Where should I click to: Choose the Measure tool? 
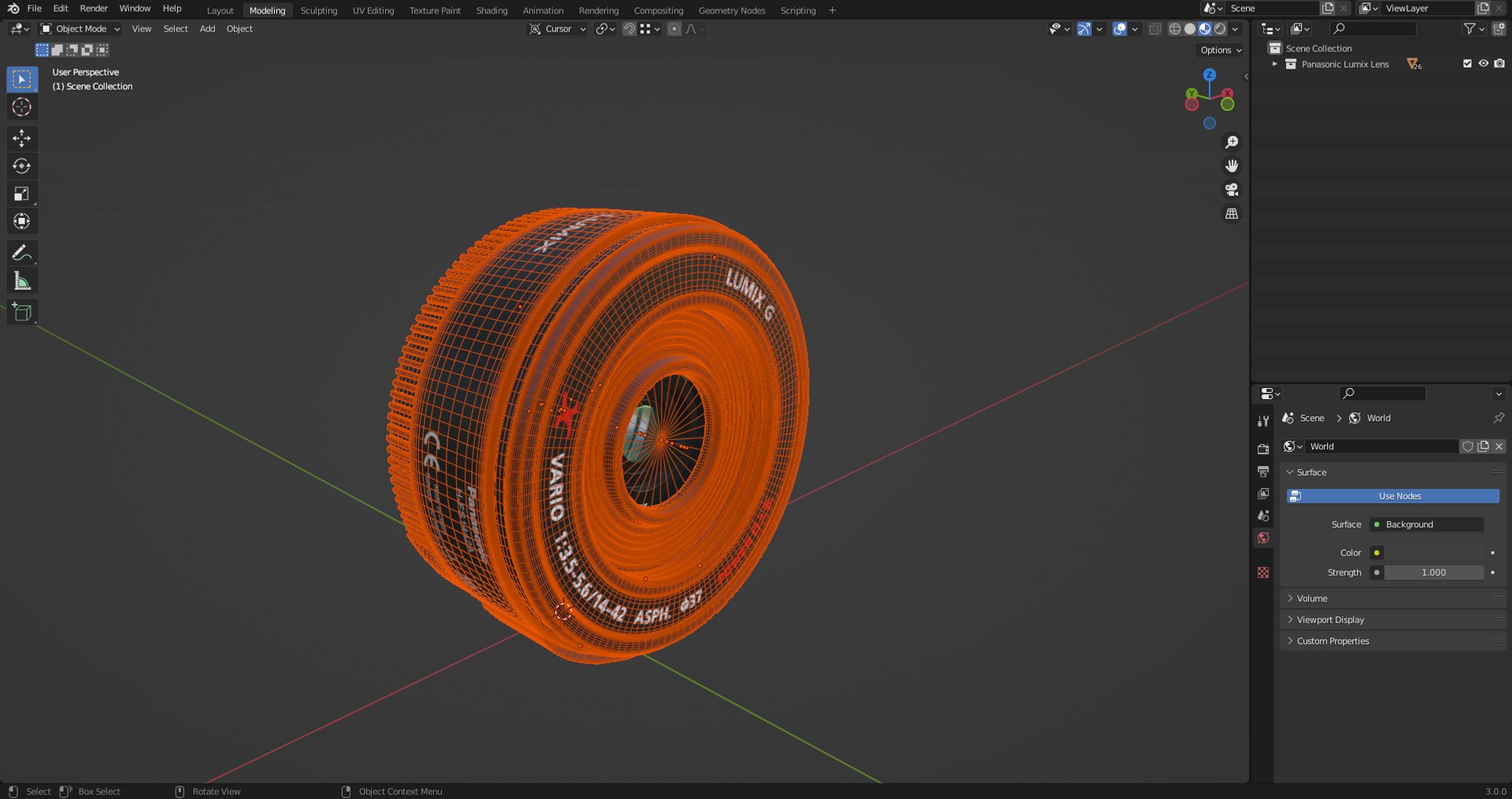(22, 281)
